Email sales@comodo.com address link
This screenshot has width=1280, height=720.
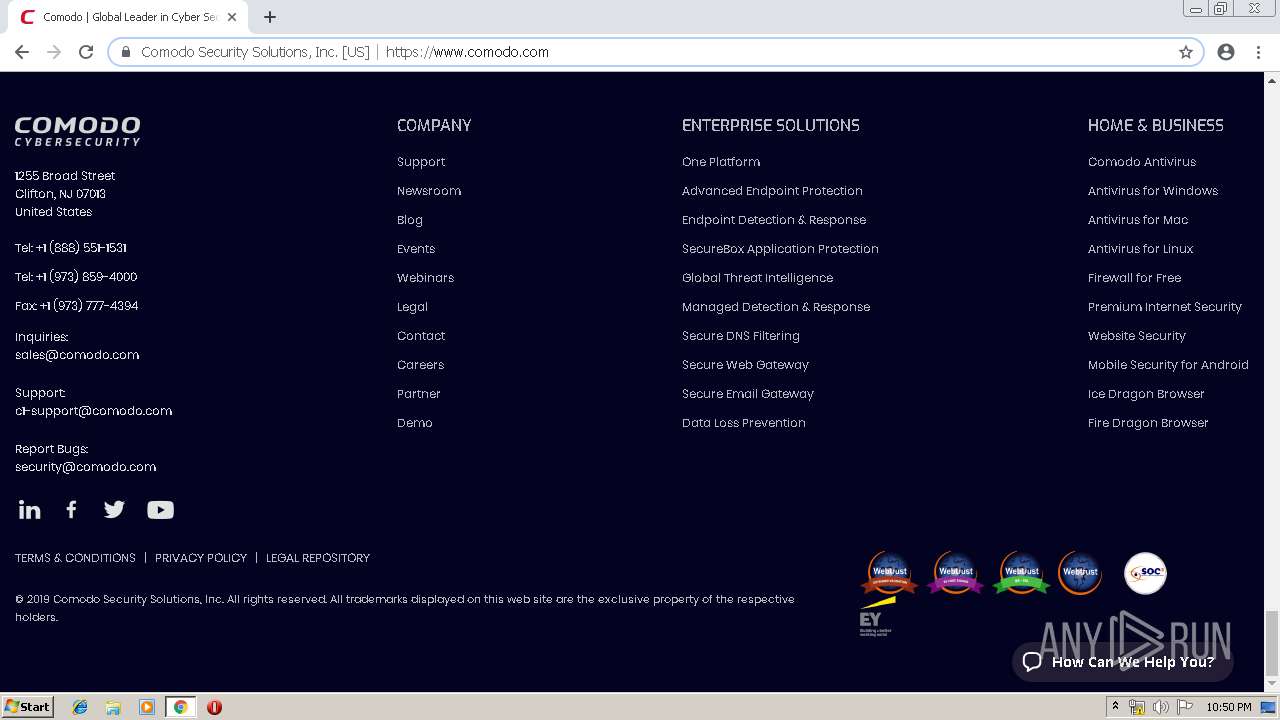[x=77, y=355]
